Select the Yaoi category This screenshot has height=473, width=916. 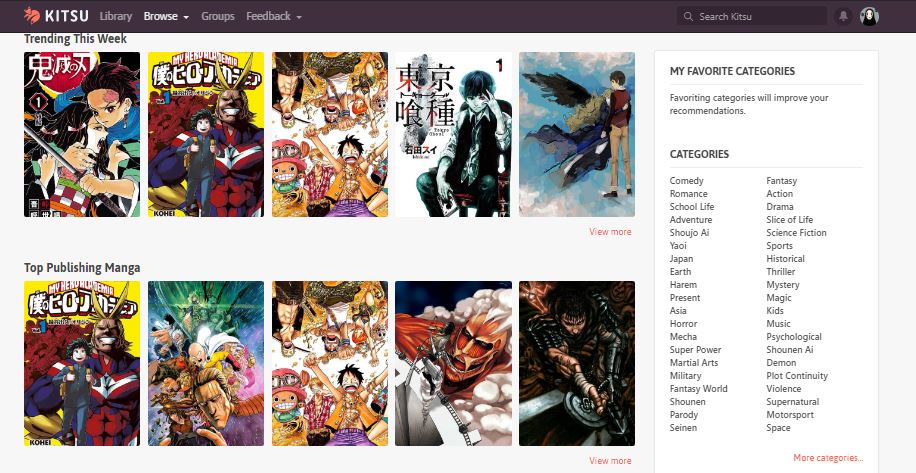[x=678, y=246]
